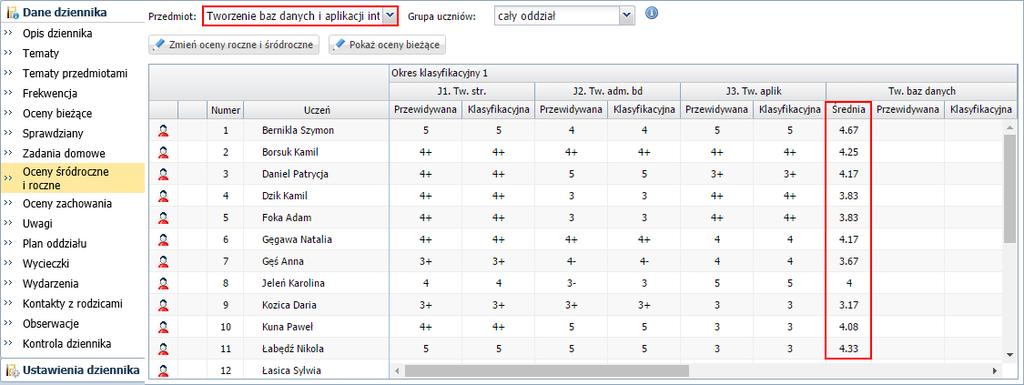Click the vertical scrollbar down arrow

click(1010, 354)
